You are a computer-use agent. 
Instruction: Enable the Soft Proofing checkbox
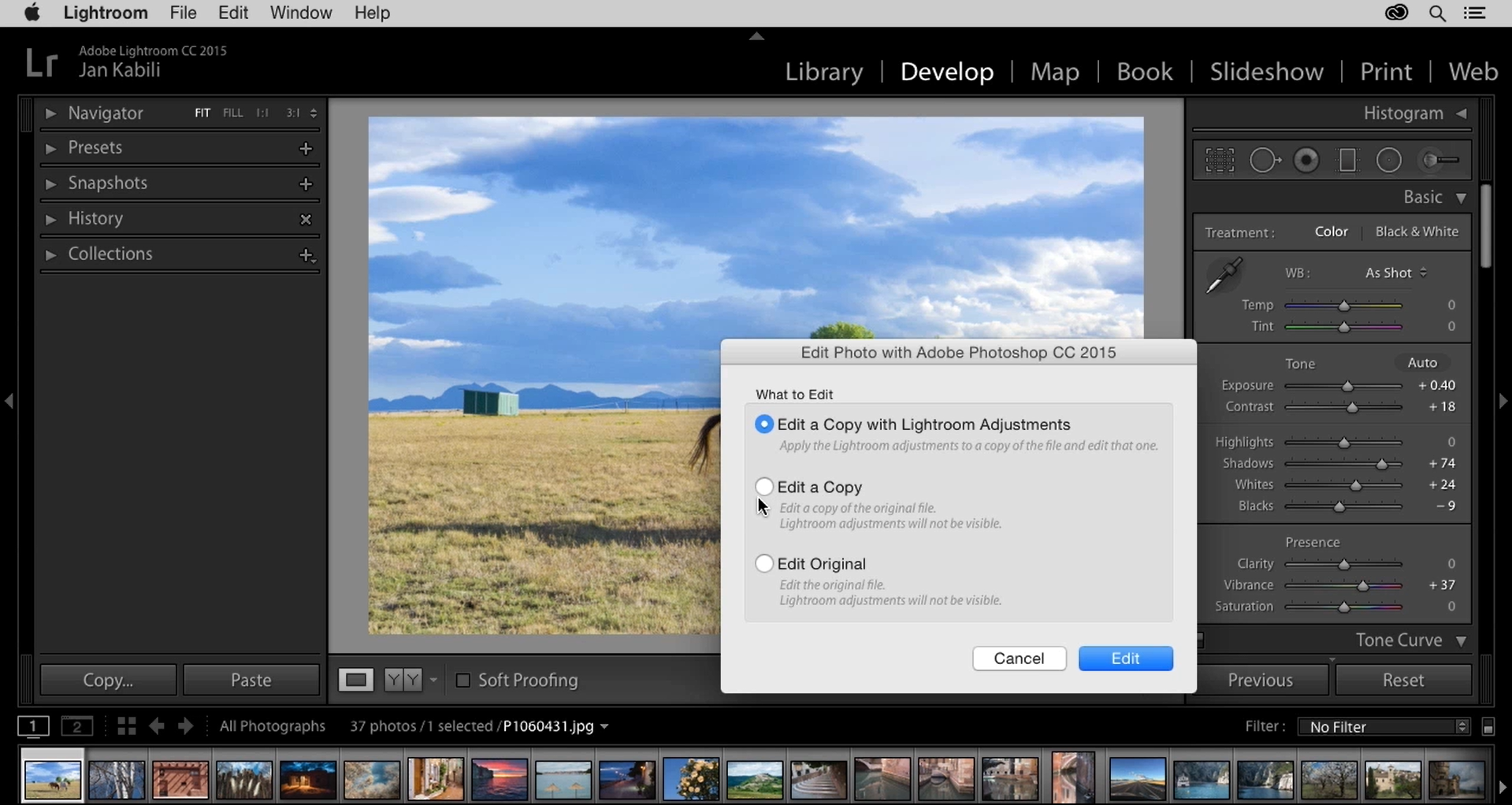(x=463, y=681)
